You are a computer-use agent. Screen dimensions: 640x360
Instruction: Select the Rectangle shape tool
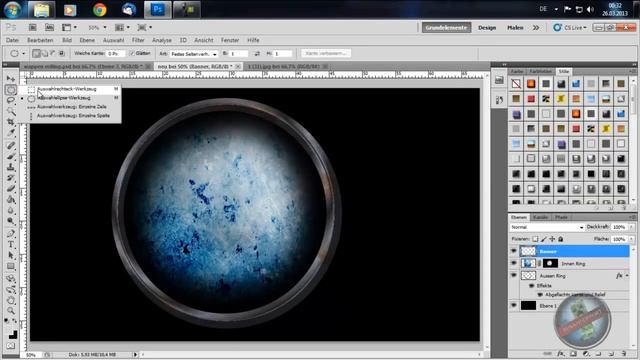tap(11, 267)
